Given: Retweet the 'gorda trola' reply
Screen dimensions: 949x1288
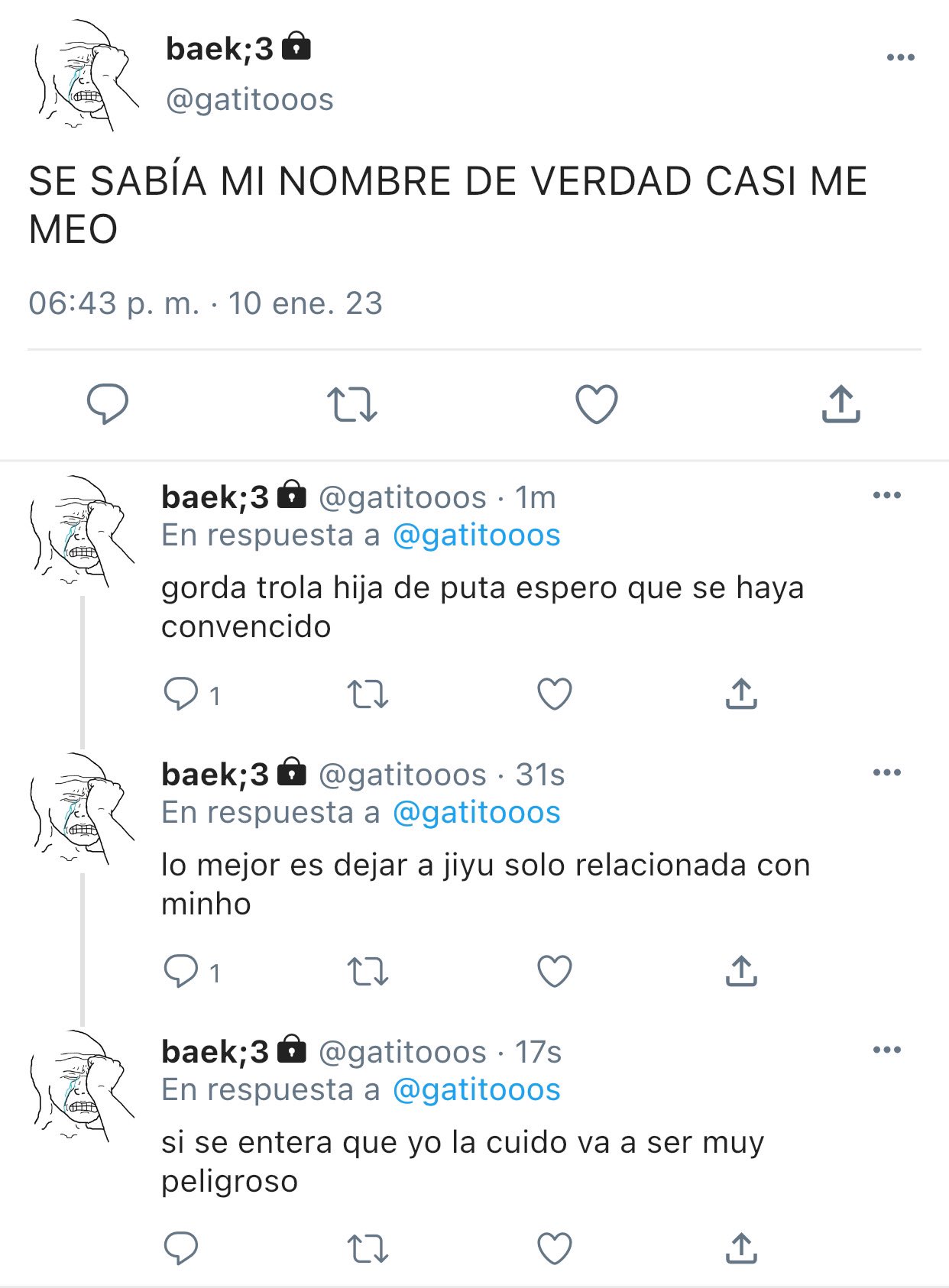Looking at the screenshot, I should [x=368, y=695].
